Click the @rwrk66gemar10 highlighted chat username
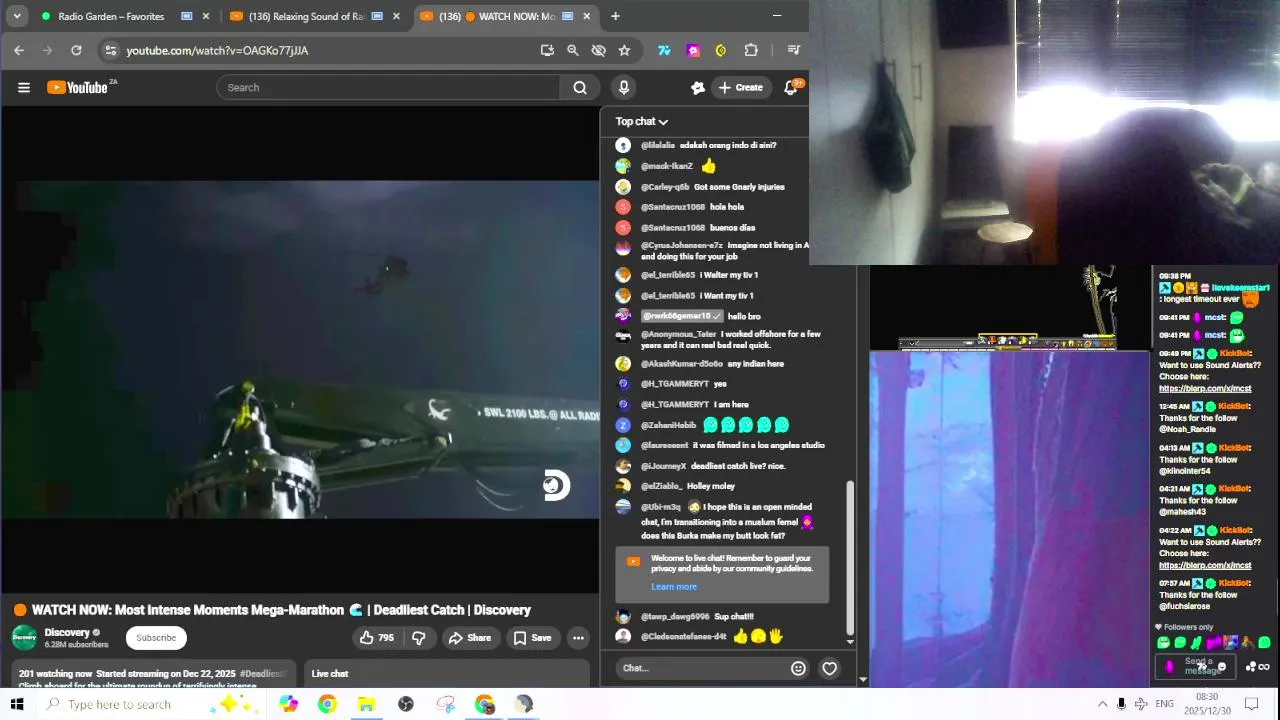 click(x=682, y=316)
